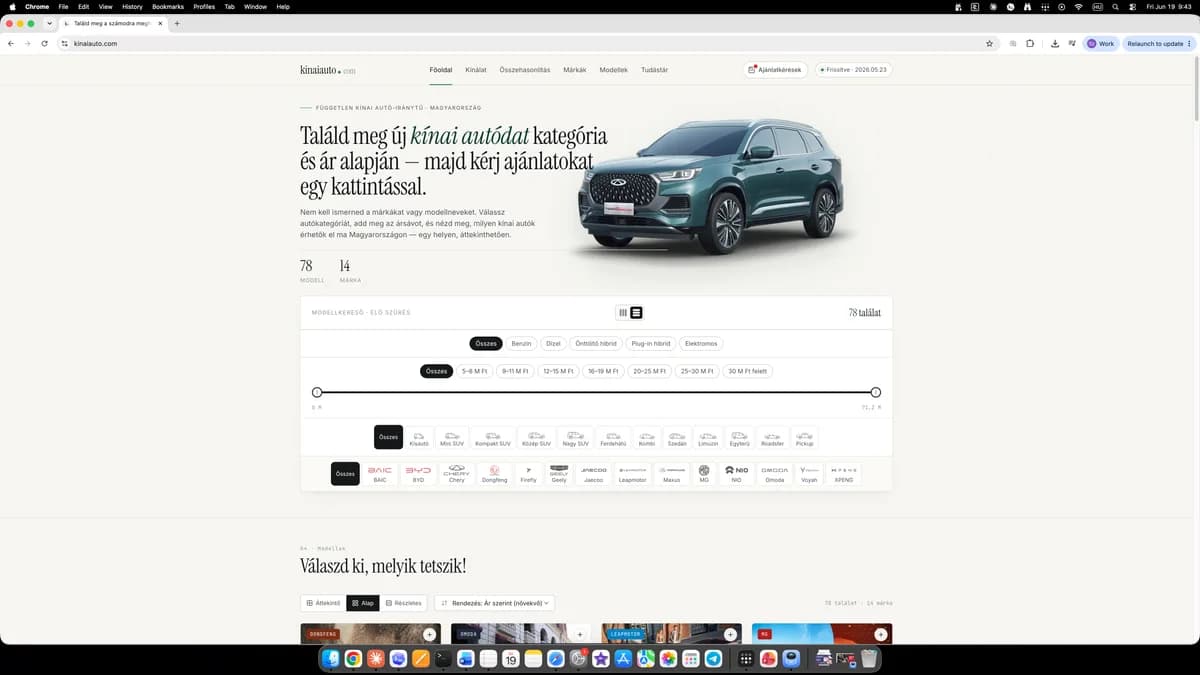Filter by Dízel fuel type
Image resolution: width=1200 pixels, height=675 pixels.
coord(553,343)
